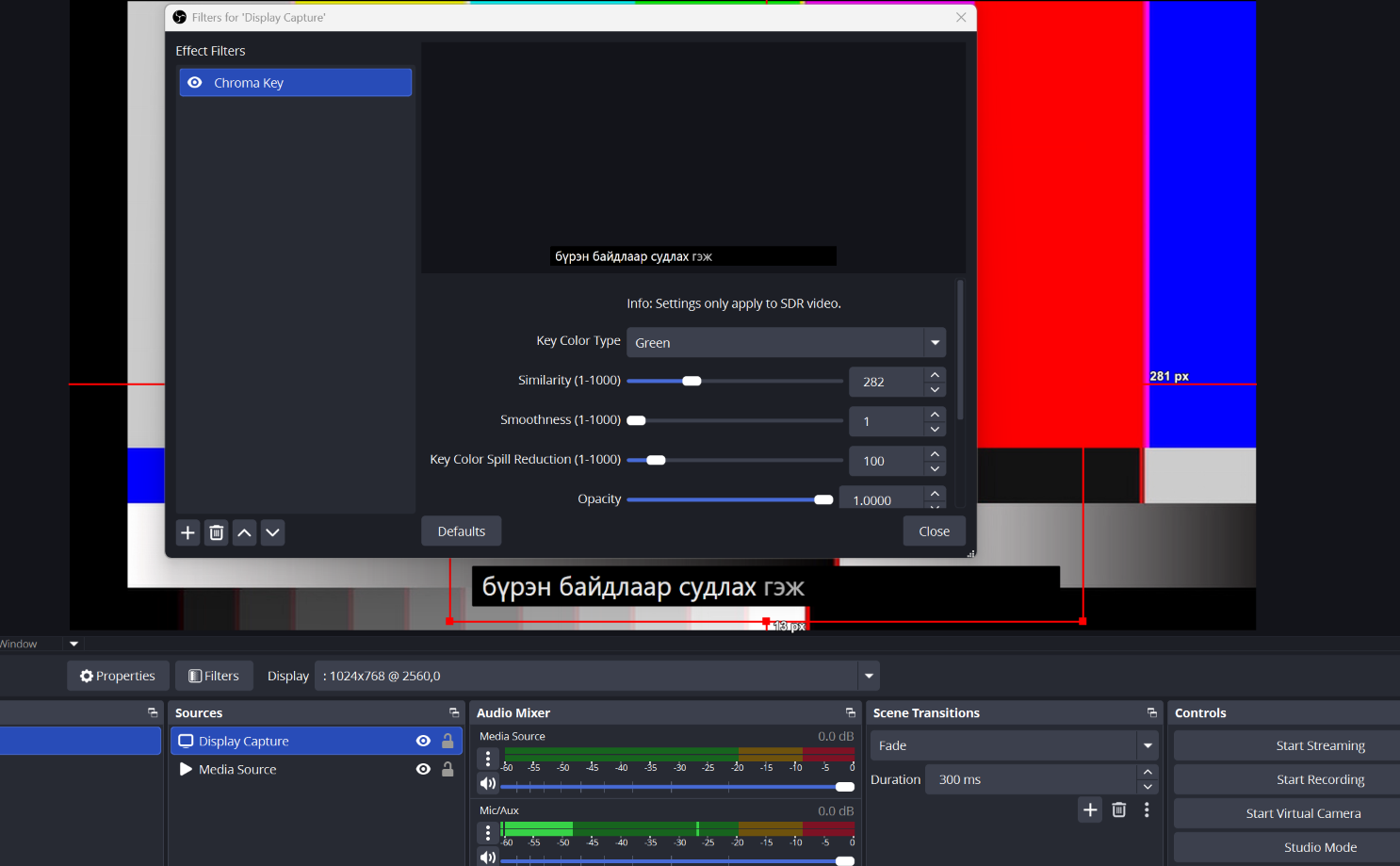1400x866 pixels.
Task: Open Media Source audio options menu
Action: click(488, 758)
